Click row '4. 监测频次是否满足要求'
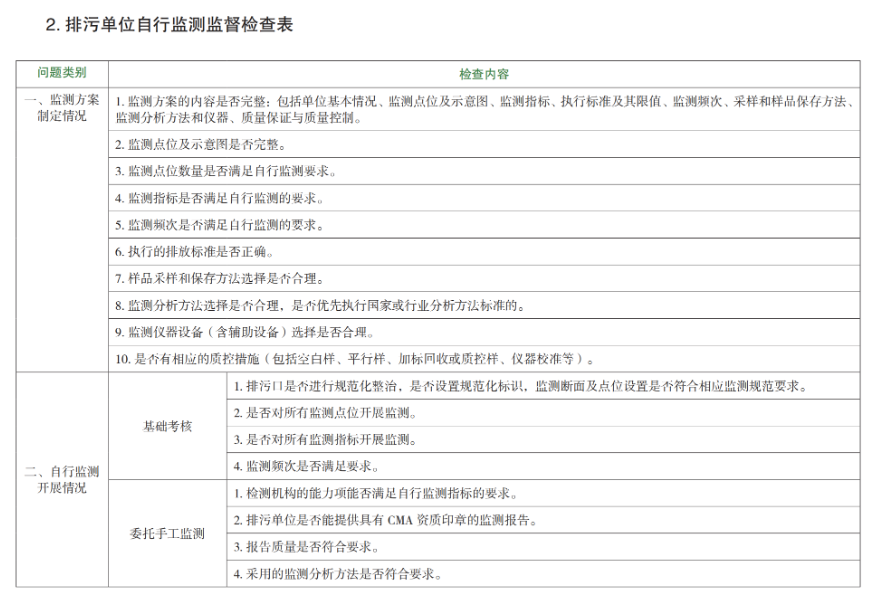This screenshot has width=875, height=593. (543, 466)
